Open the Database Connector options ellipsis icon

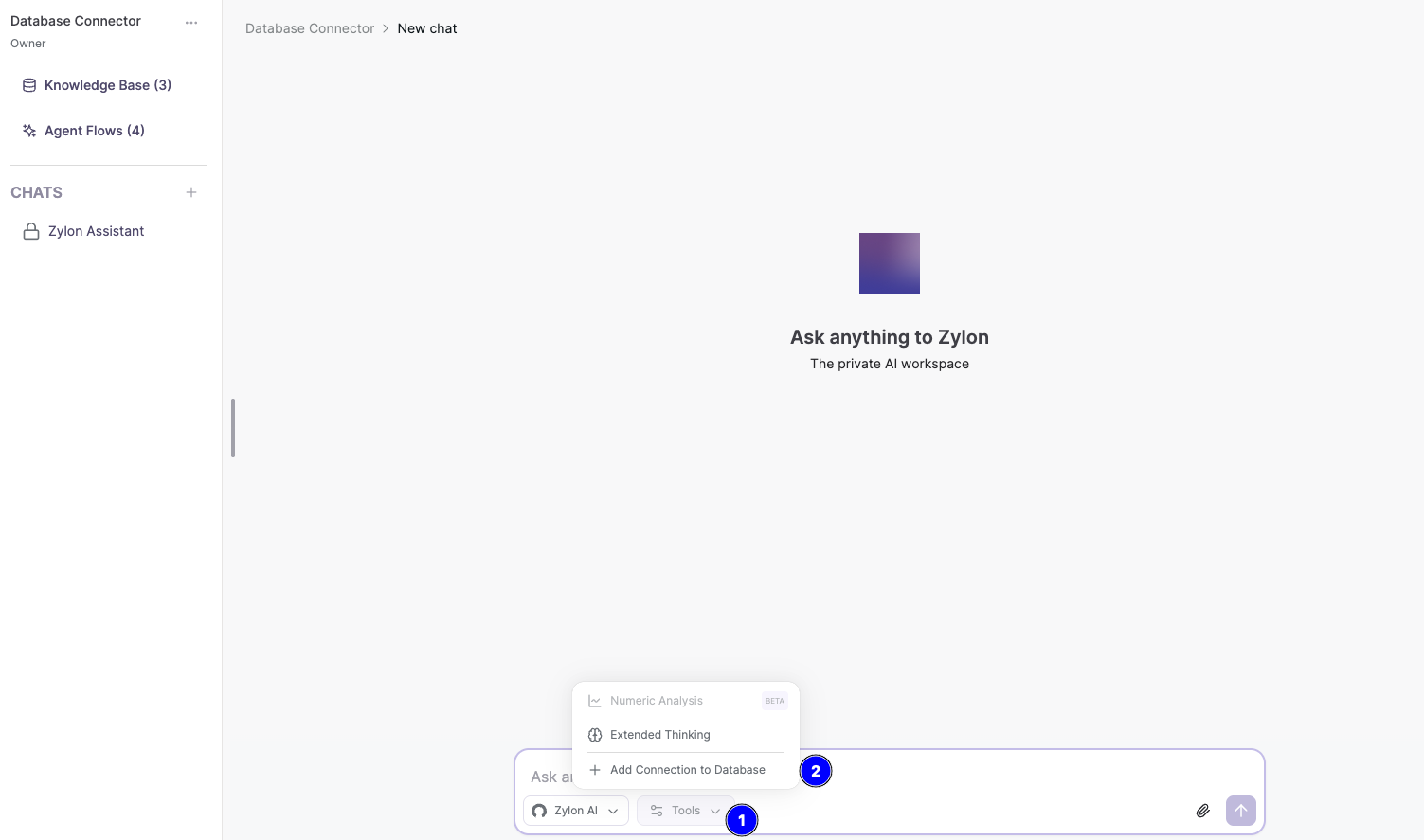[191, 22]
